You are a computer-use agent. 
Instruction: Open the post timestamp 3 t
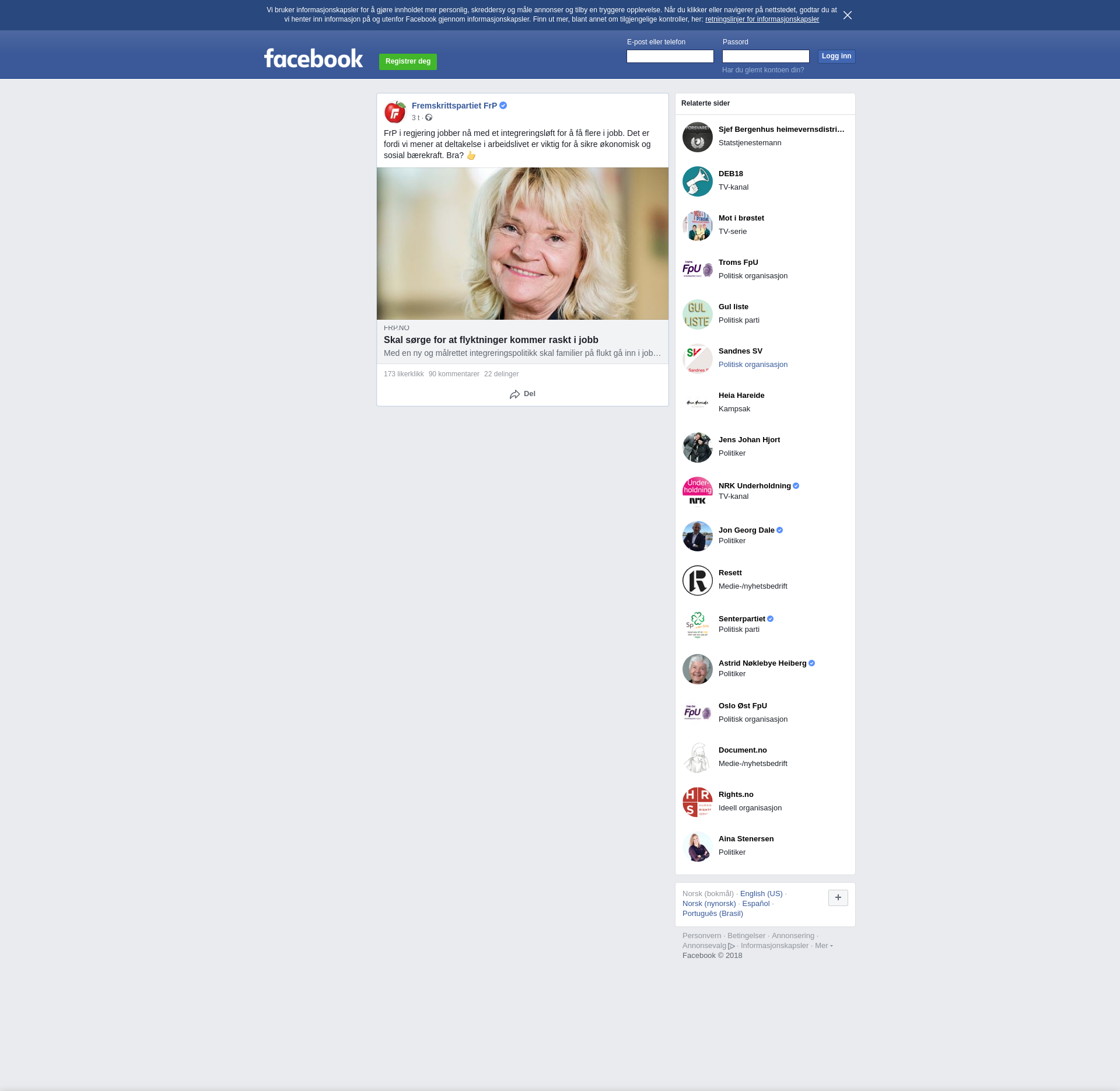[x=415, y=118]
